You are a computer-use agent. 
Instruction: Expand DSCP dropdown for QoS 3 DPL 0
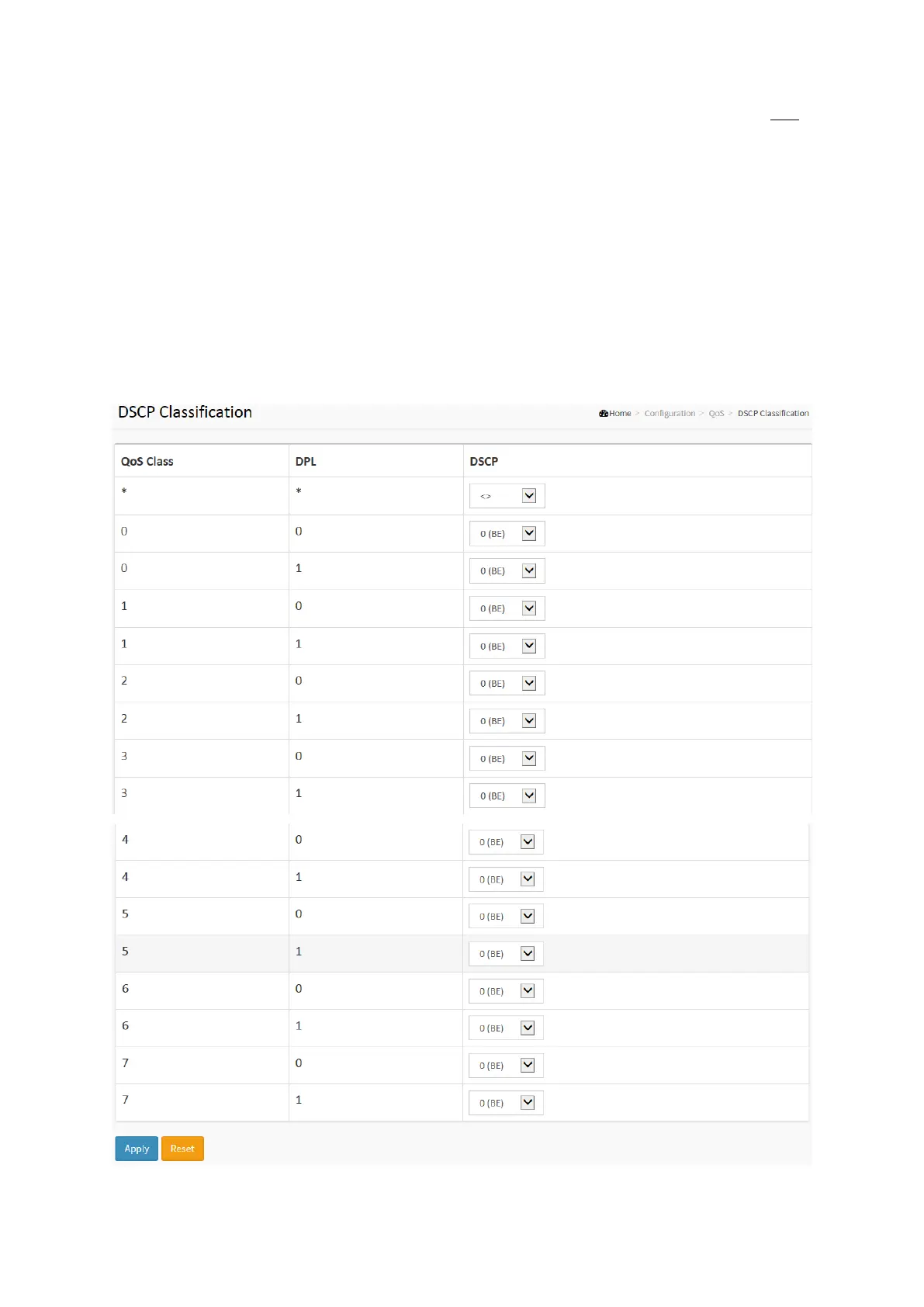(x=507, y=759)
